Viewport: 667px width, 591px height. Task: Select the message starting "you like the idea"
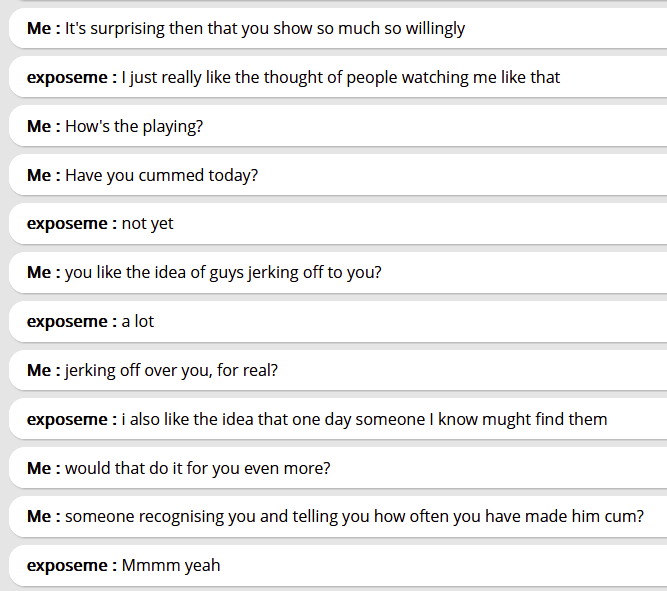223,272
